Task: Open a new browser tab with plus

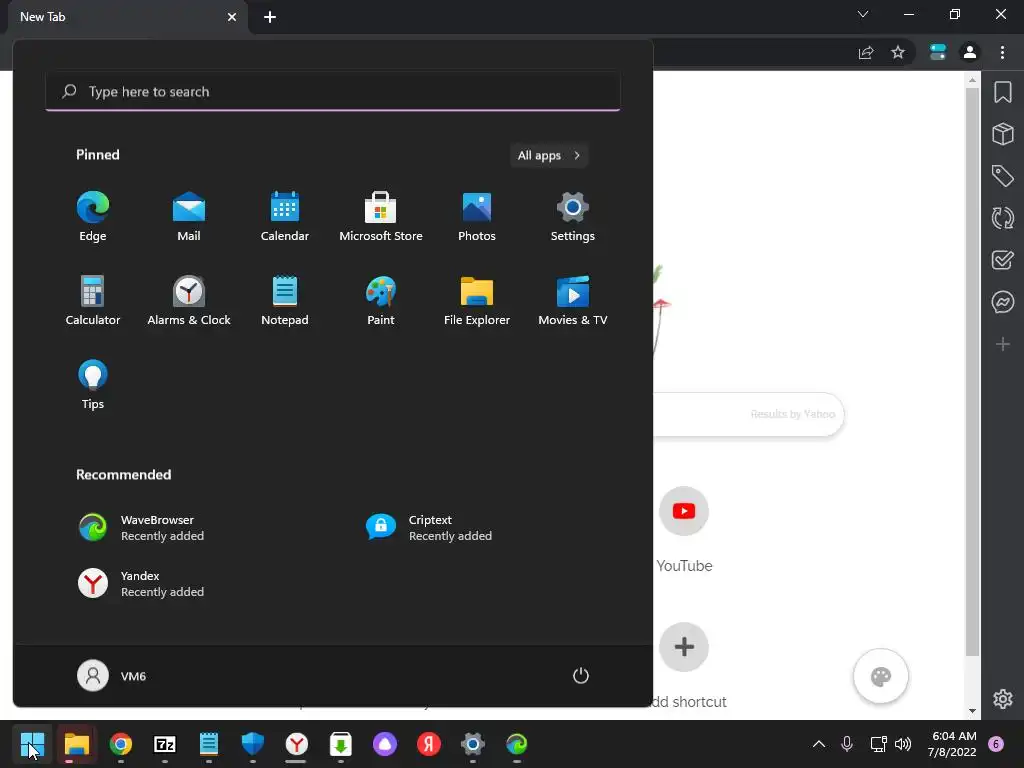Action: tap(270, 17)
